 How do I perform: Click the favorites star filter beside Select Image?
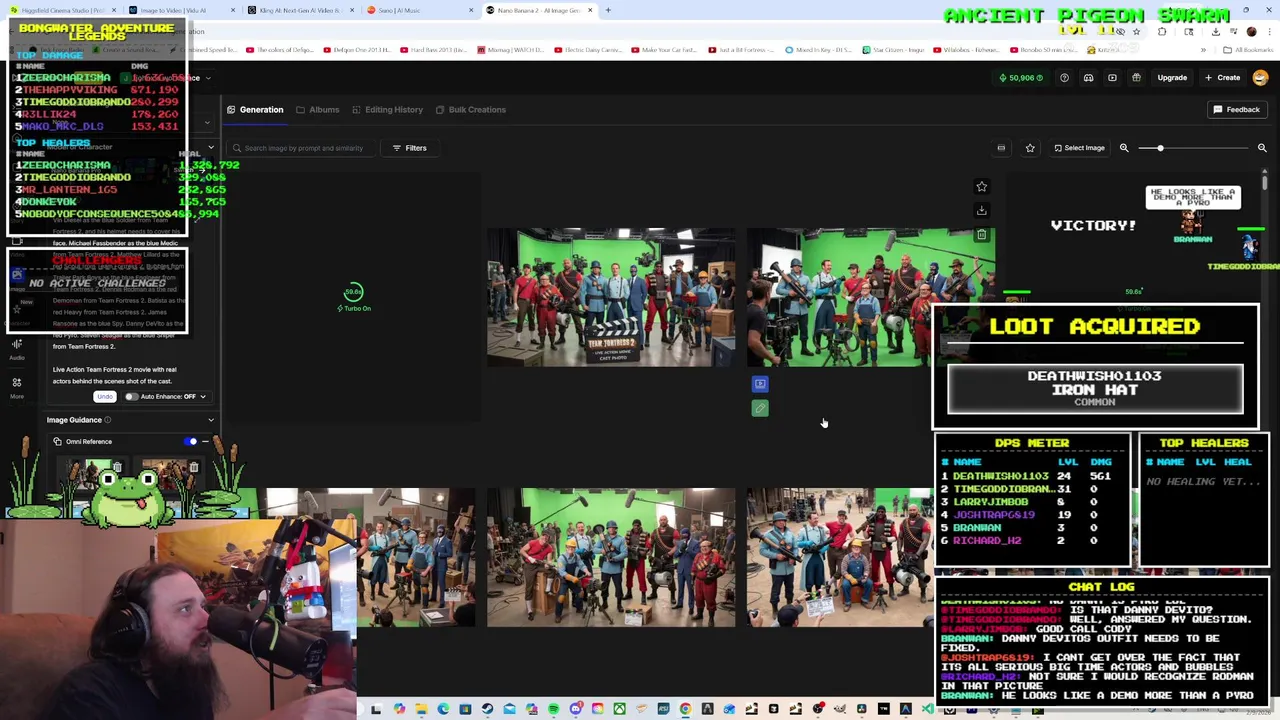[1030, 148]
